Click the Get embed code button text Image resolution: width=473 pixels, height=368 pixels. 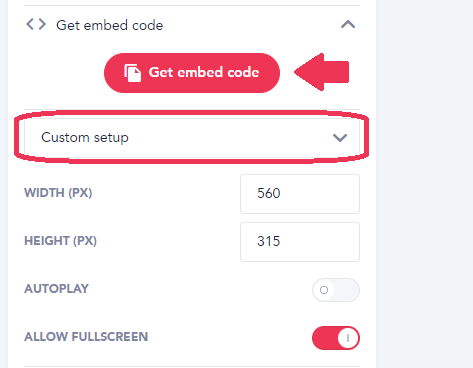click(204, 72)
